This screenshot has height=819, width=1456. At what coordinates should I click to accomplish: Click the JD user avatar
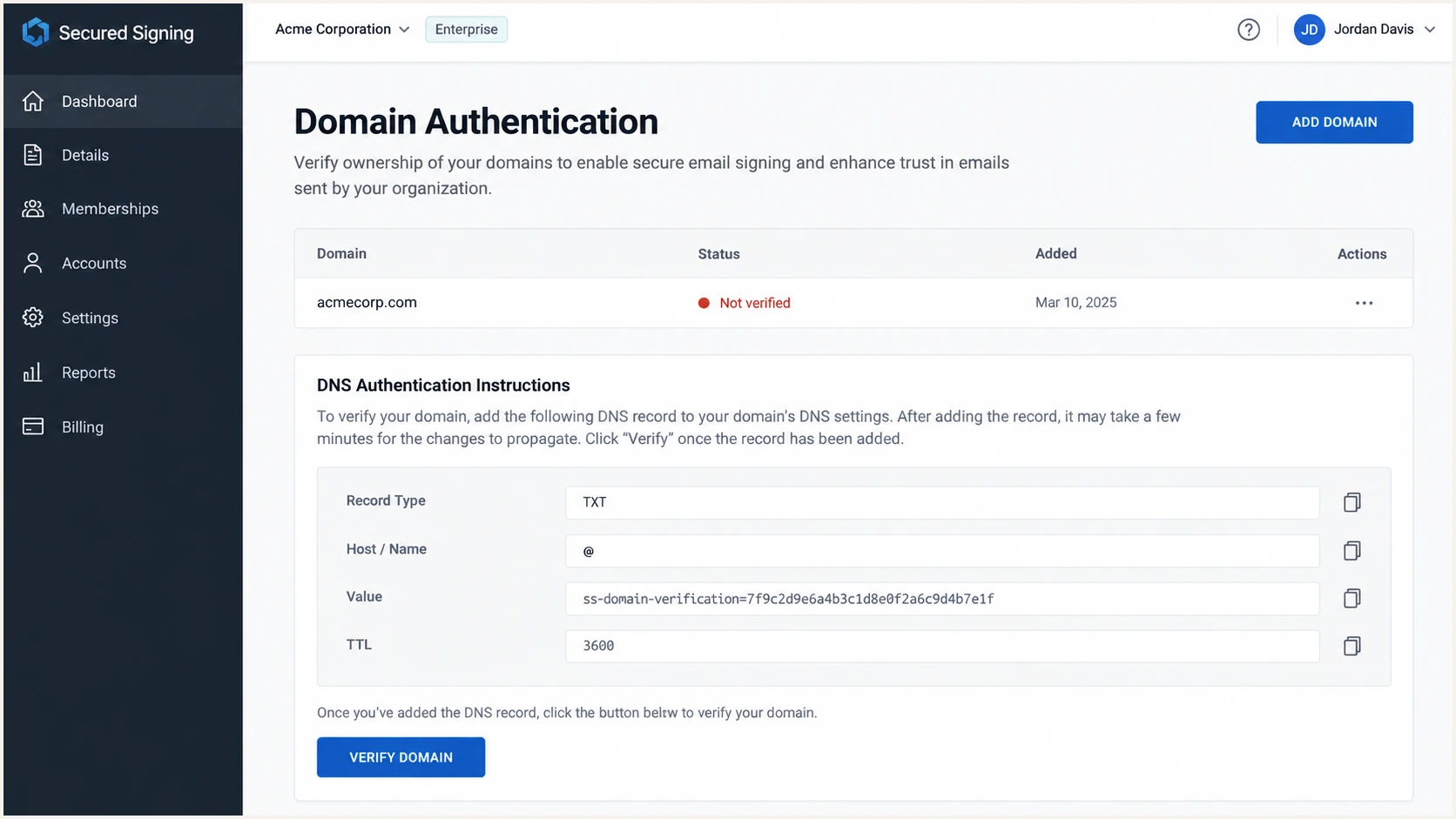[1309, 30]
